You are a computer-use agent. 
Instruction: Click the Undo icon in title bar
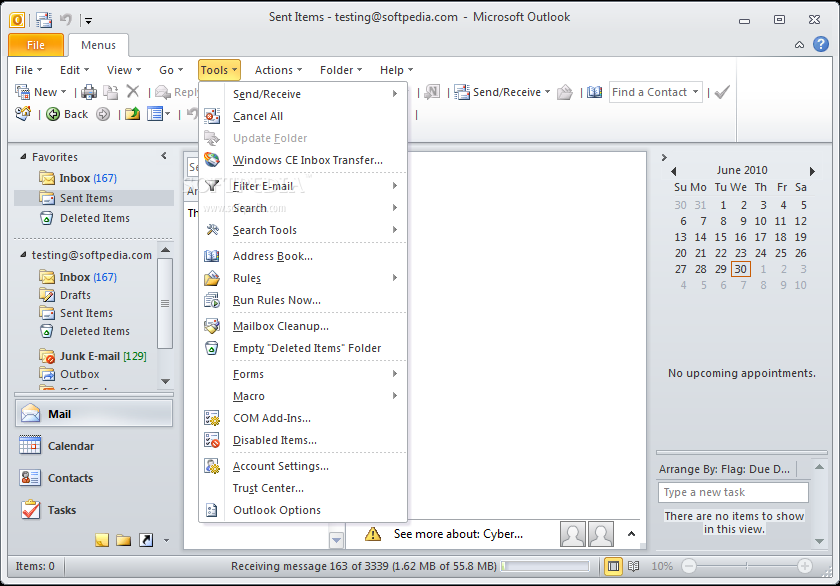(x=65, y=20)
